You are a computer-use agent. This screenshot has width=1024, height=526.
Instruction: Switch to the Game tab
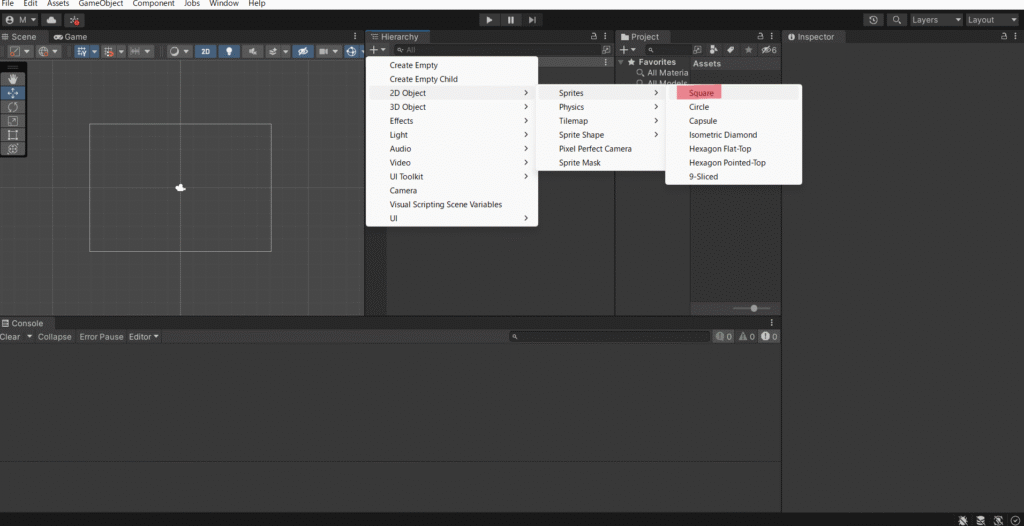tap(71, 37)
